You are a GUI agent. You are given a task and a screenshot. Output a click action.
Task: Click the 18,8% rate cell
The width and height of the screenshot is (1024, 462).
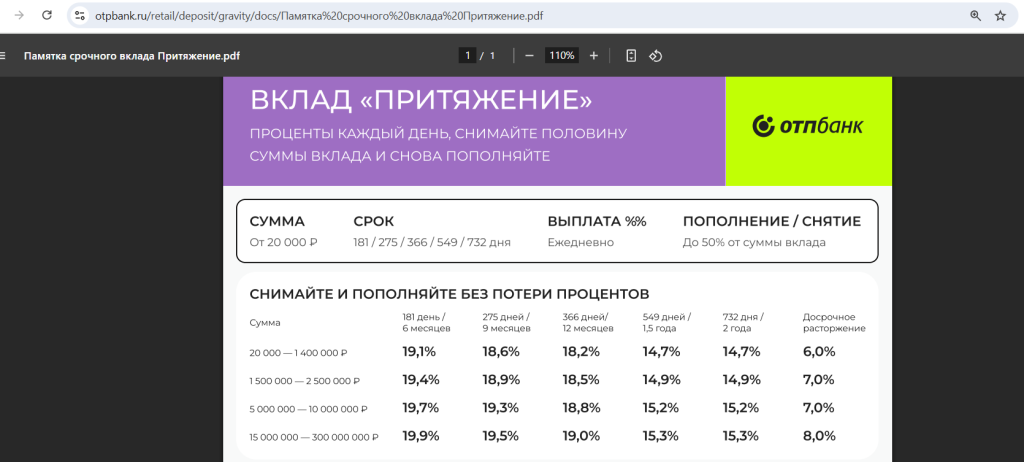(x=581, y=408)
